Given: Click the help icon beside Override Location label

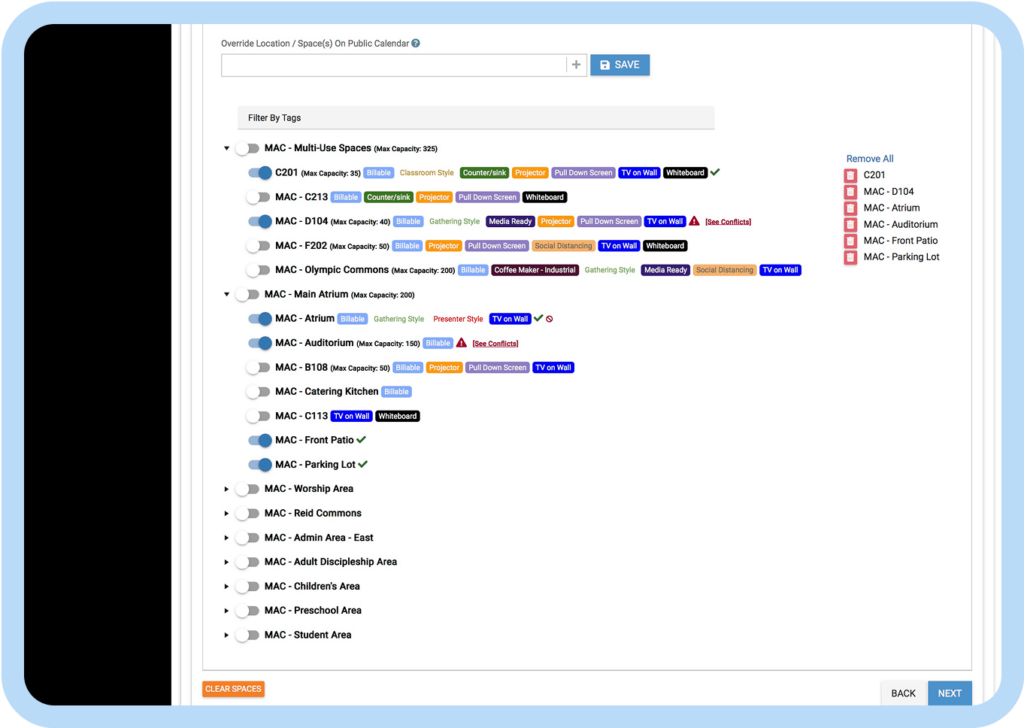Looking at the screenshot, I should pyautogui.click(x=415, y=44).
